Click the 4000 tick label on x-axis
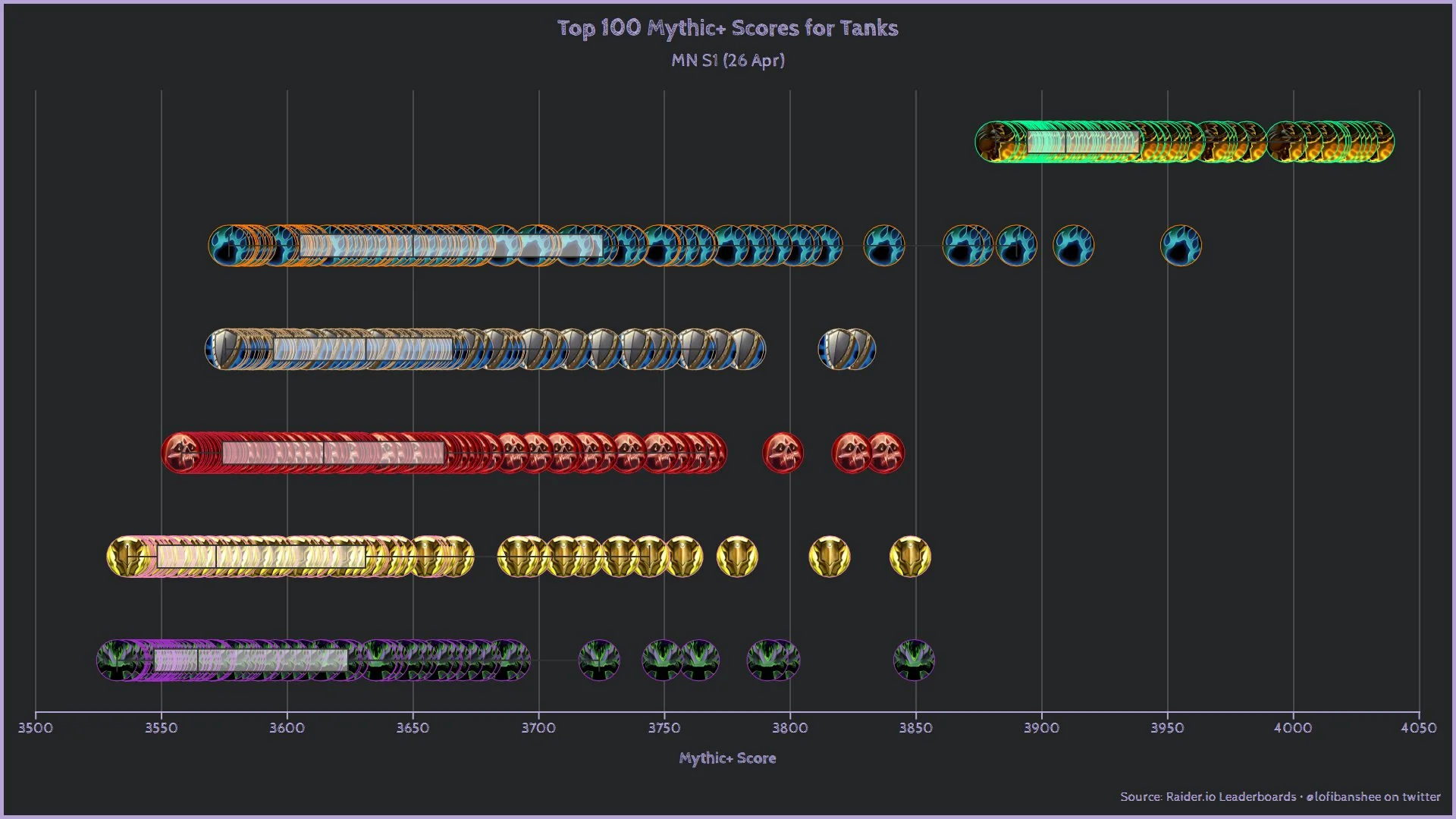1456x819 pixels. [x=1293, y=728]
